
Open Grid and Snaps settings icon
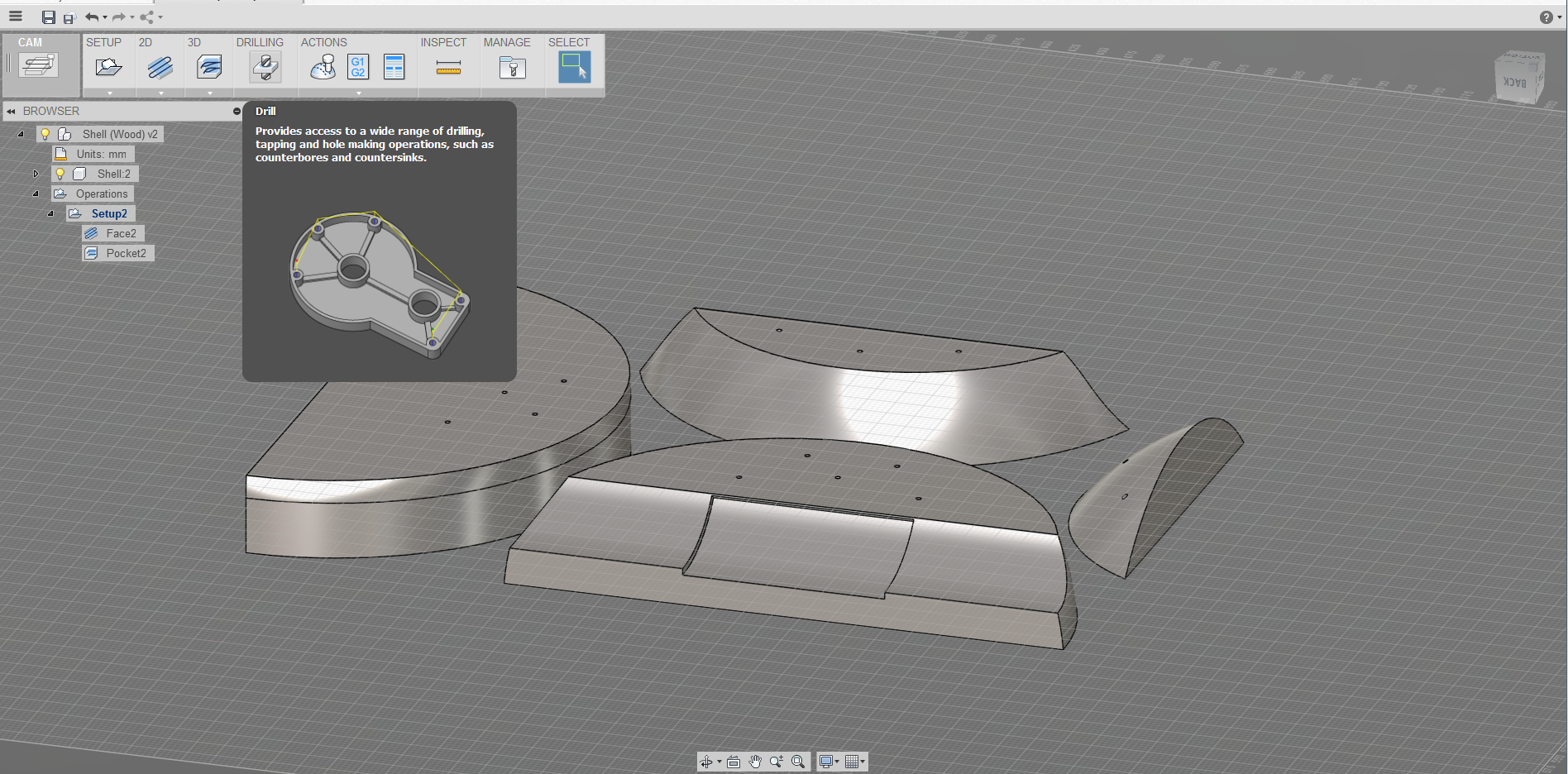(x=852, y=762)
